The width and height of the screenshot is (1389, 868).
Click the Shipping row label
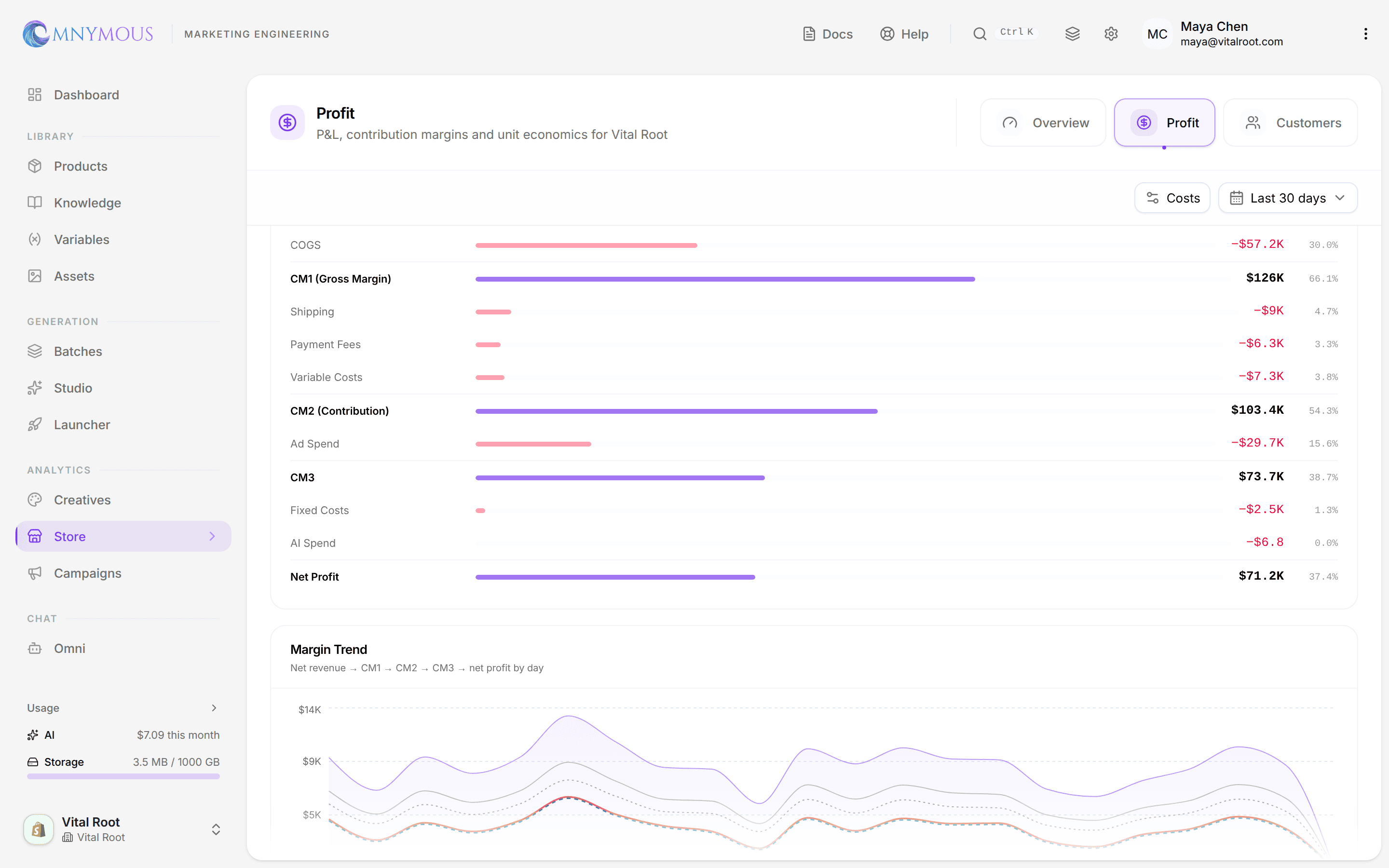click(312, 312)
